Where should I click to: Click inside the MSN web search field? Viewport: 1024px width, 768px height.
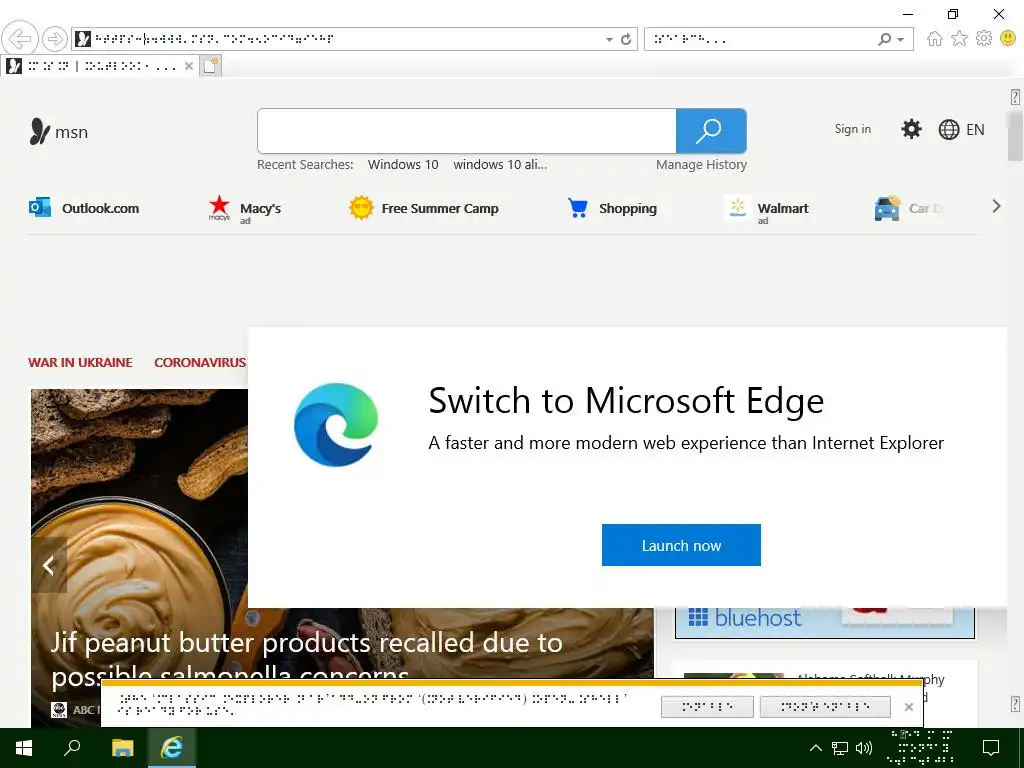[466, 131]
